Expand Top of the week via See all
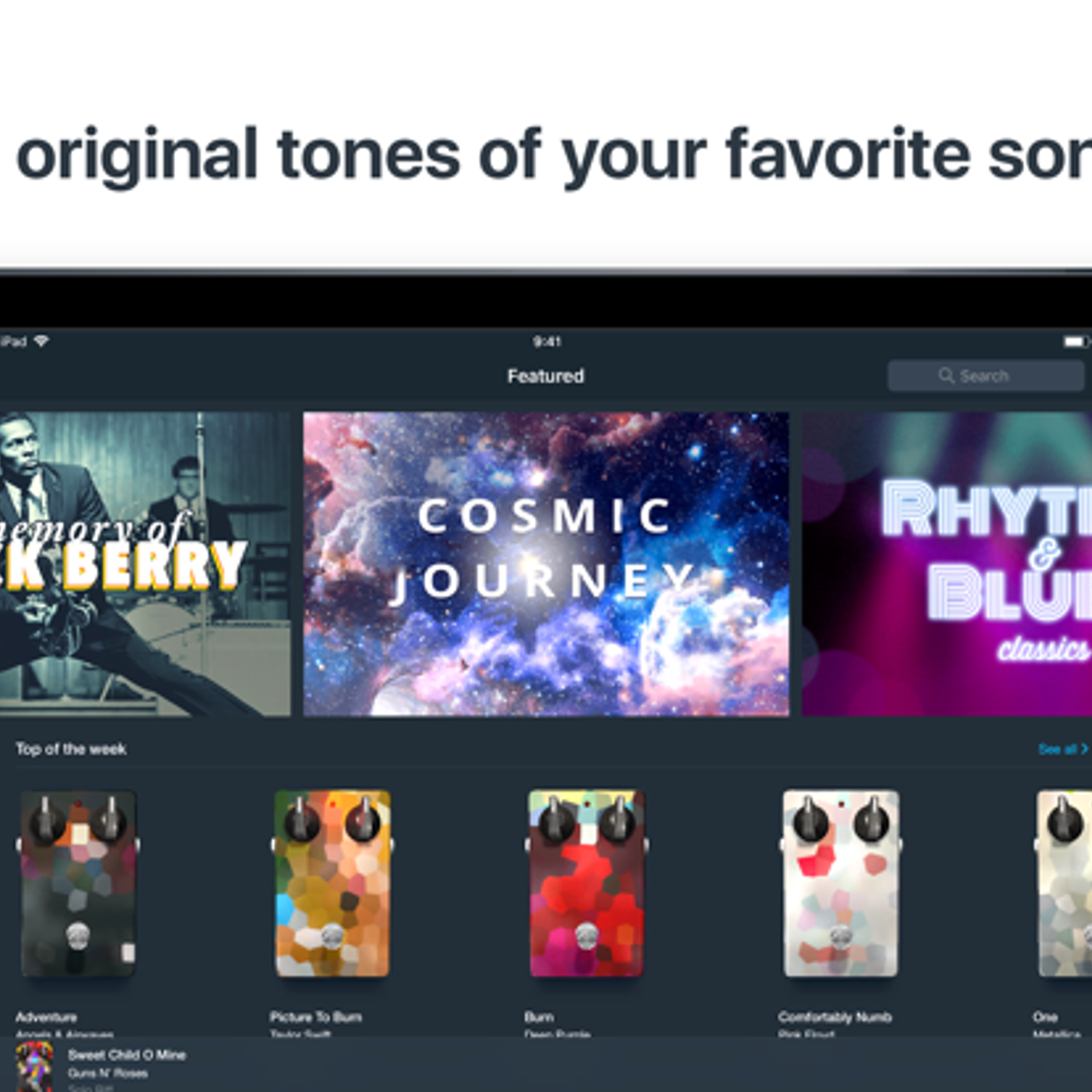This screenshot has height=1092, width=1092. click(x=1063, y=749)
